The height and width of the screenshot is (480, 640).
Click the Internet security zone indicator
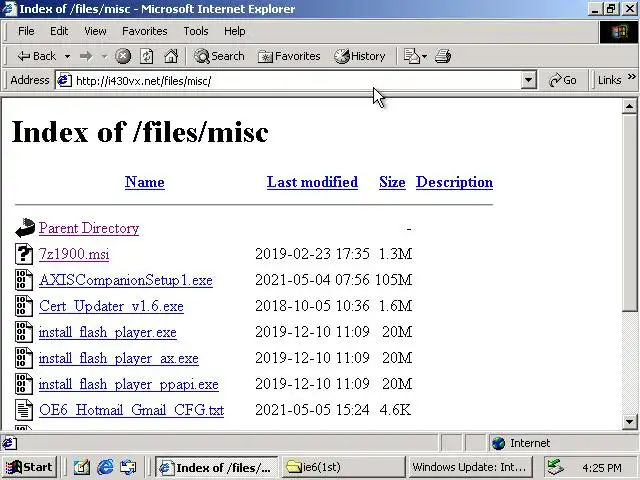pyautogui.click(x=562, y=443)
